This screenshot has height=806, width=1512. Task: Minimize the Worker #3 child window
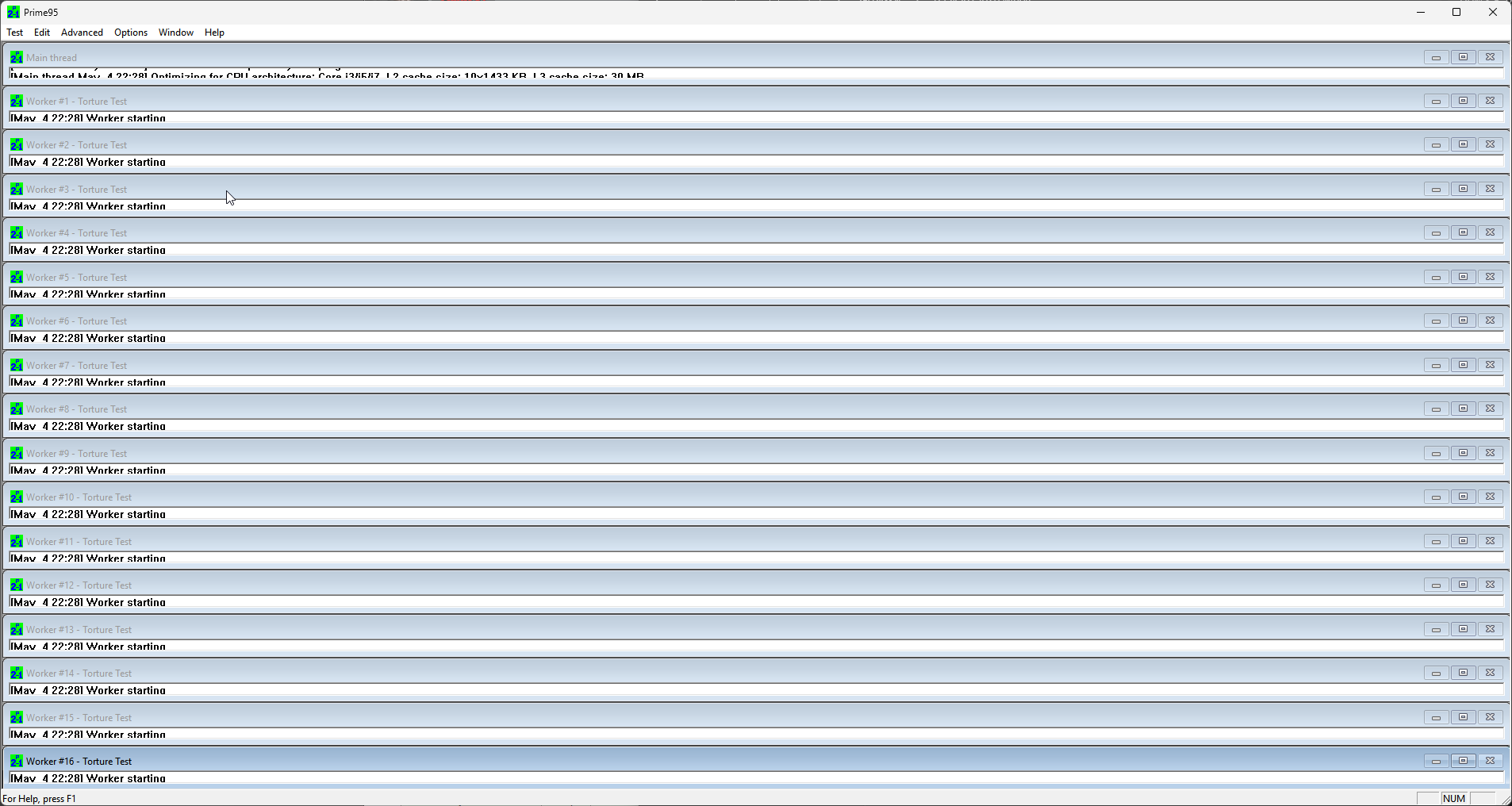pos(1436,189)
